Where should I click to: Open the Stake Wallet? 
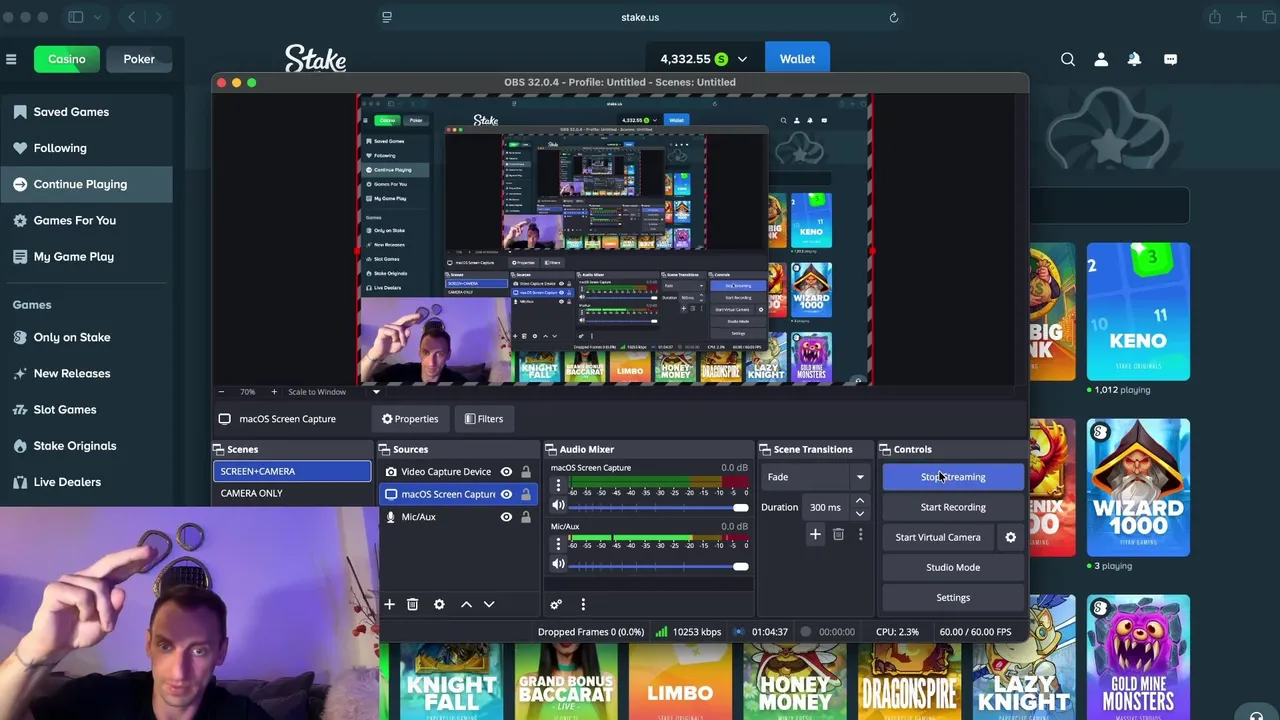(x=797, y=59)
